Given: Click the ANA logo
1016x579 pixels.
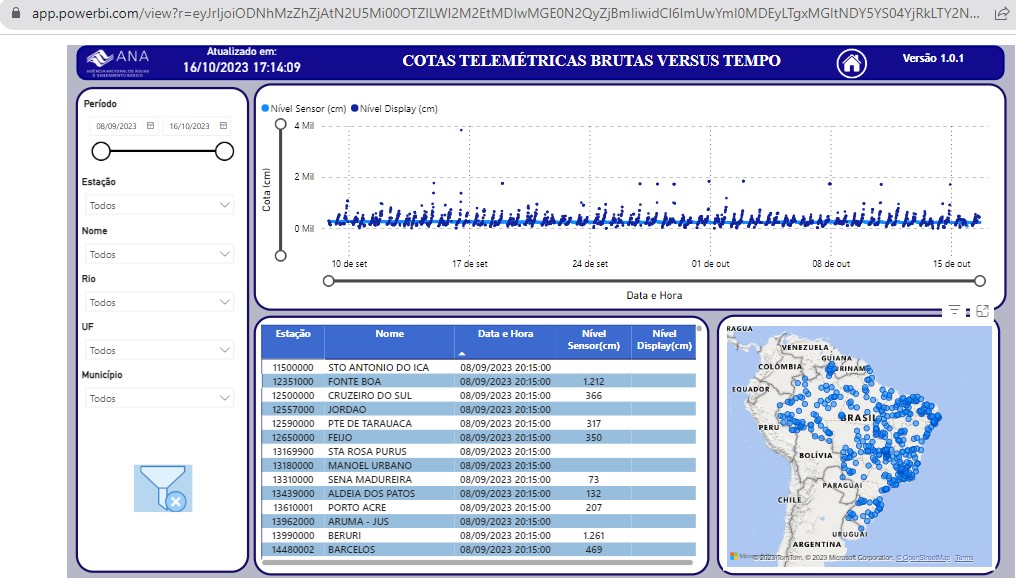Looking at the screenshot, I should point(118,61).
